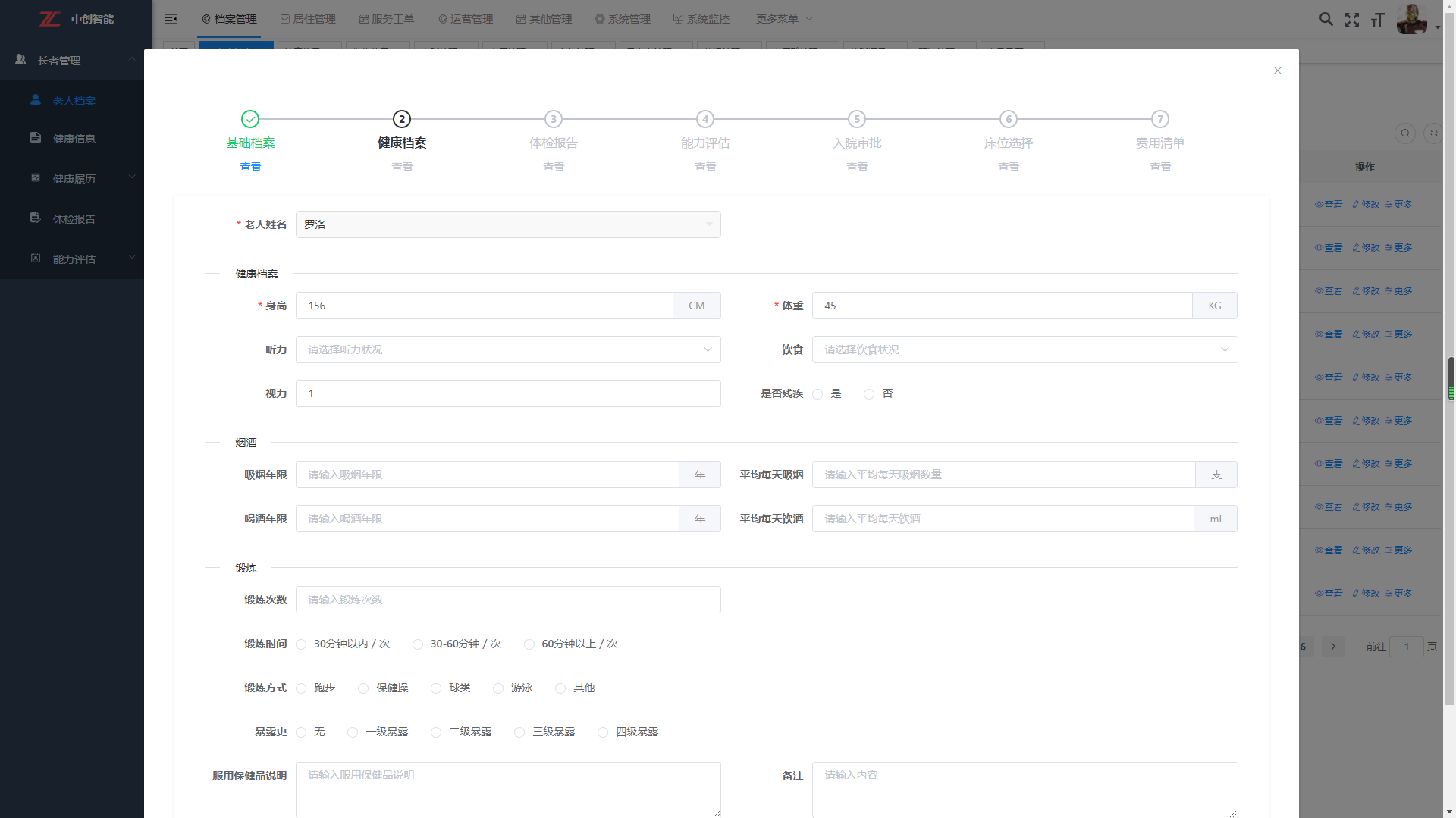Viewport: 1456px width, 818px height.
Task: Collapse the sidebar with hamburger icon
Action: (171, 19)
